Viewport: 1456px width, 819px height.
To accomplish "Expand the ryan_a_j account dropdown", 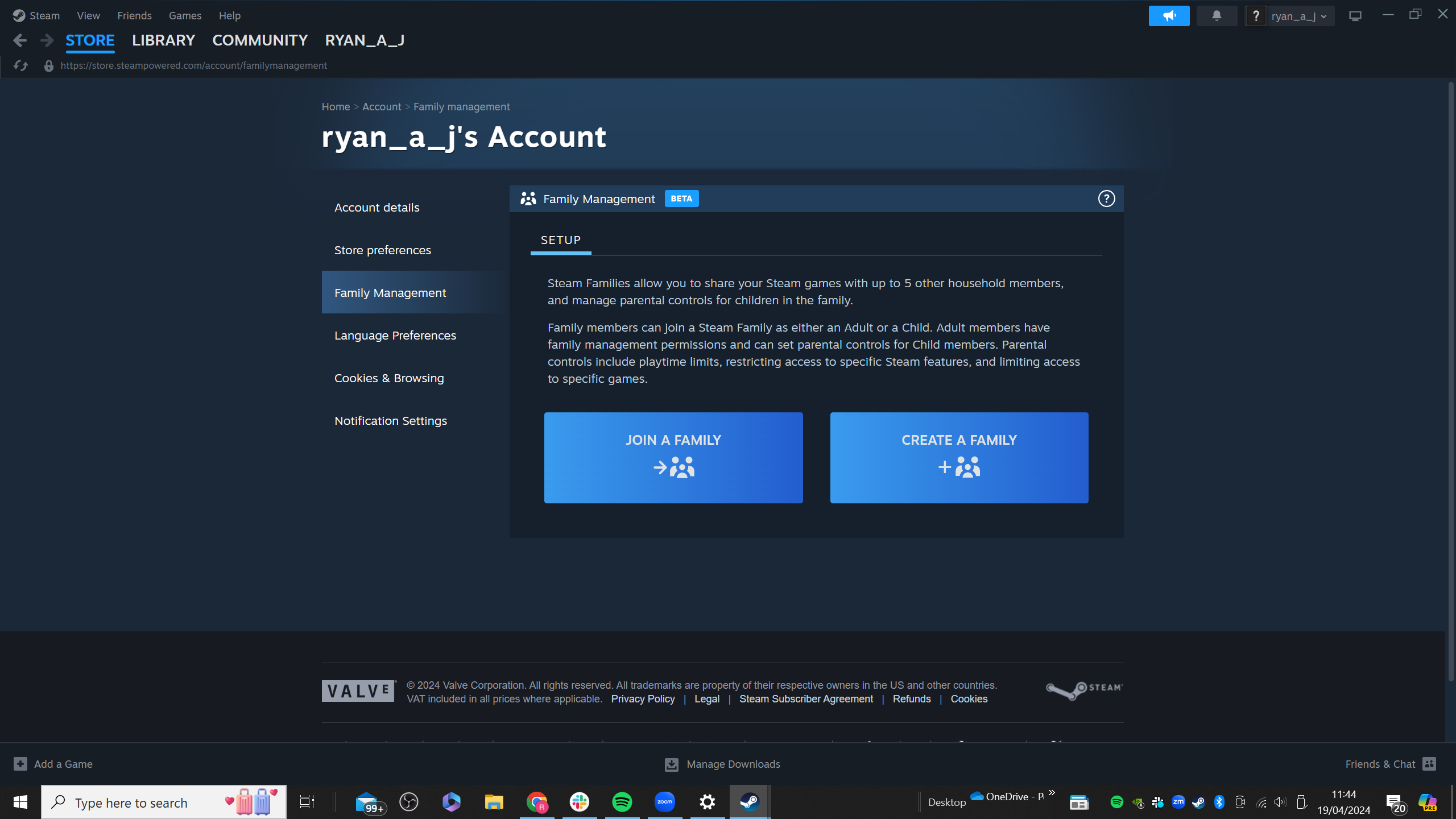I will click(1299, 16).
